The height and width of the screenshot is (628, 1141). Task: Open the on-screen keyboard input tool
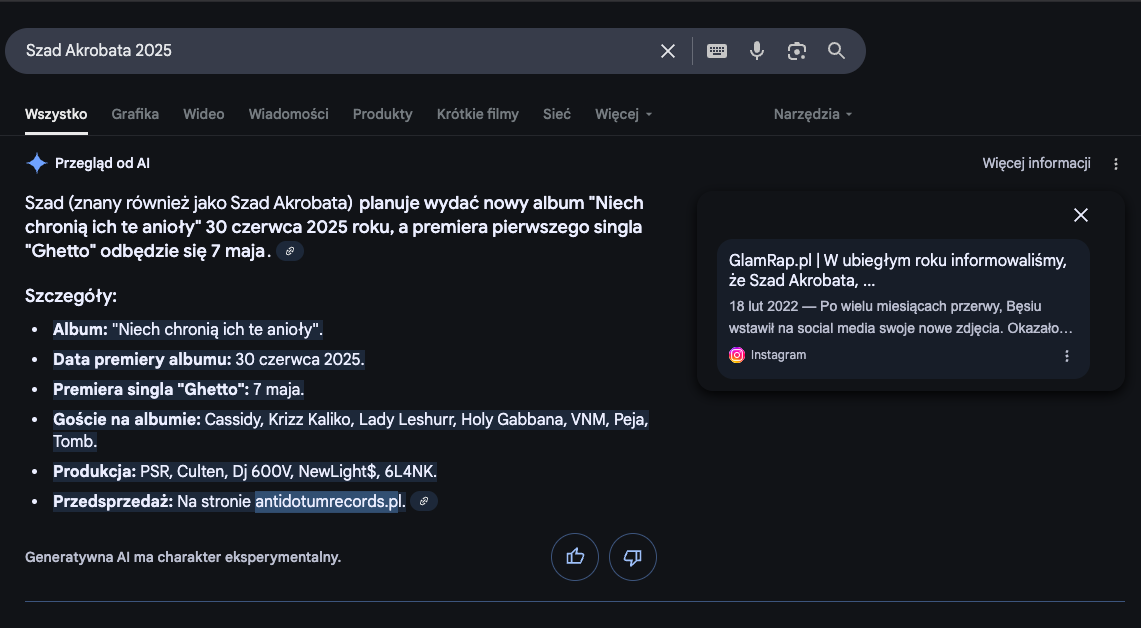tap(717, 51)
